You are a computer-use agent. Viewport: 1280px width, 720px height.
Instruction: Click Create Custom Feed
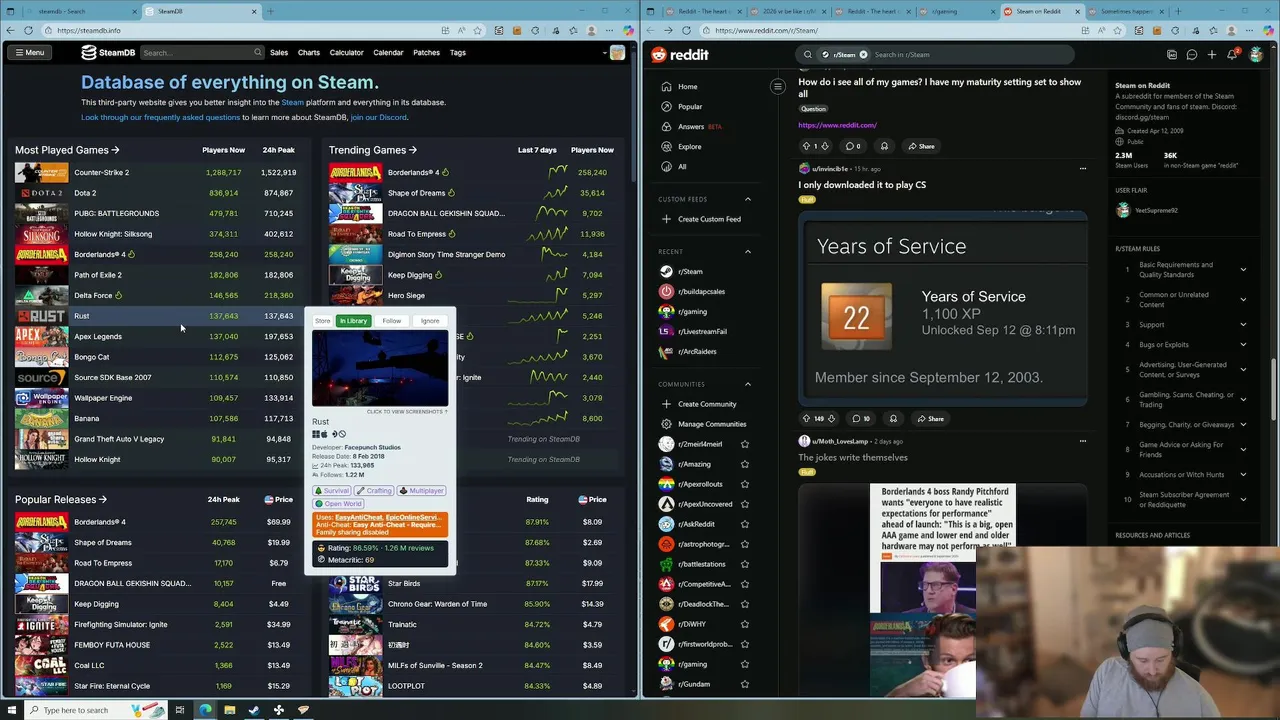[709, 219]
